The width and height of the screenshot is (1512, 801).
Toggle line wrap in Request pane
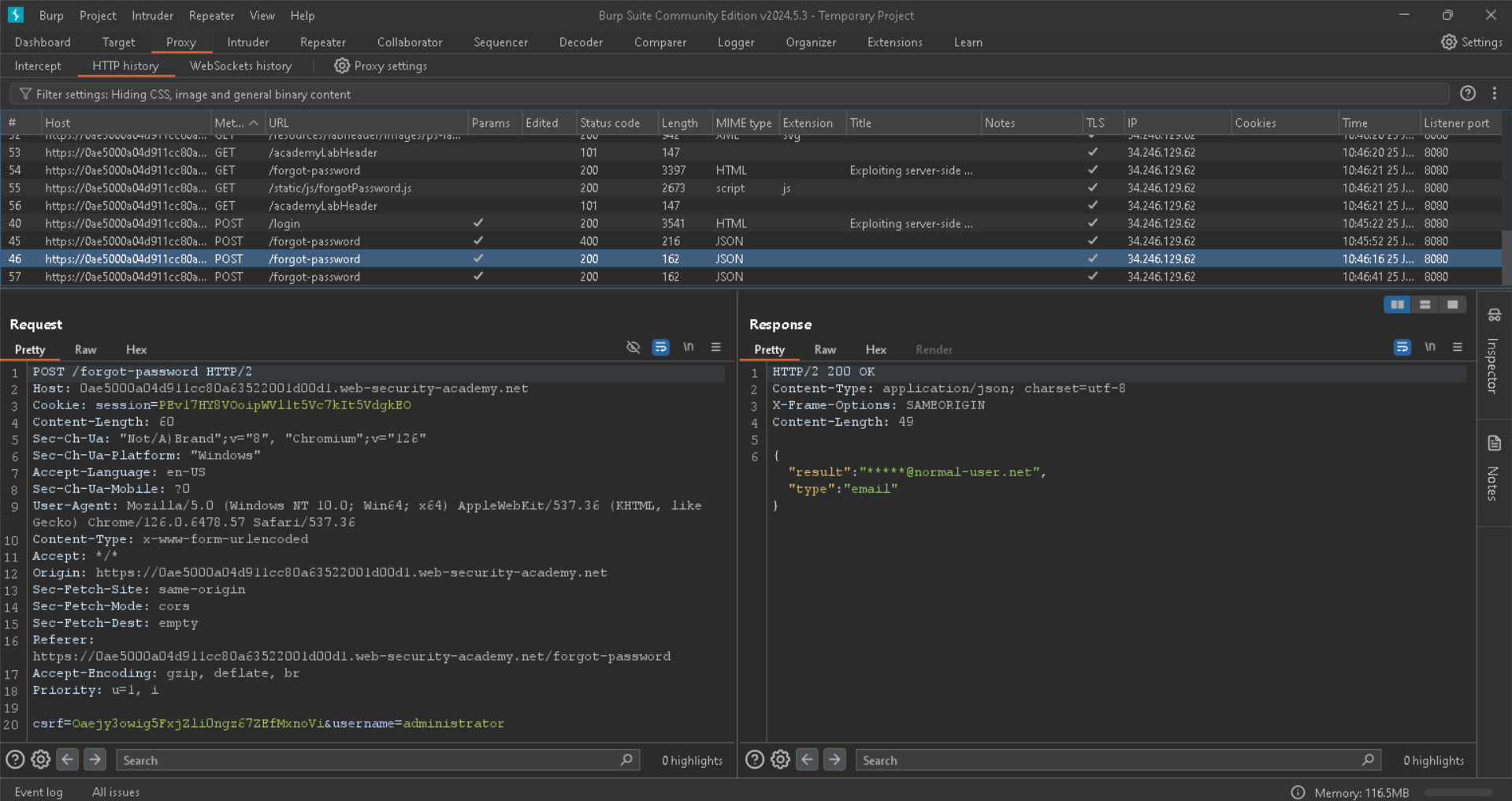[660, 348]
